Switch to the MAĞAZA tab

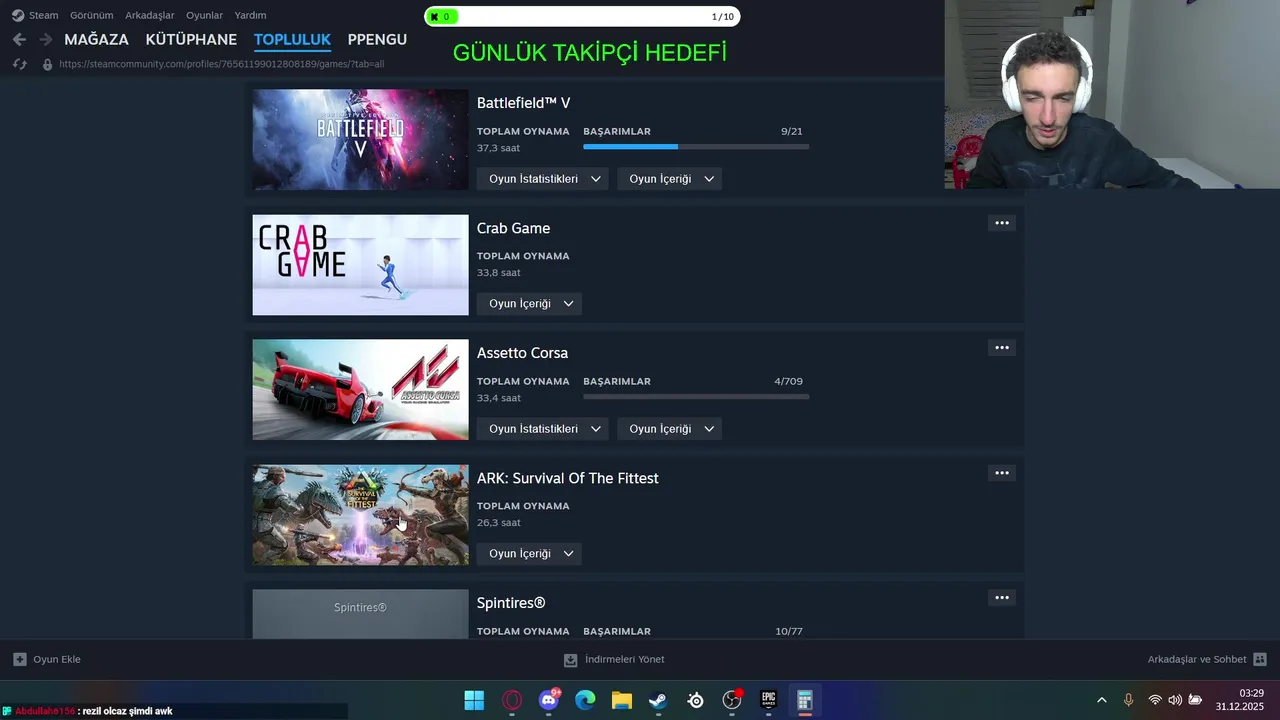point(96,39)
